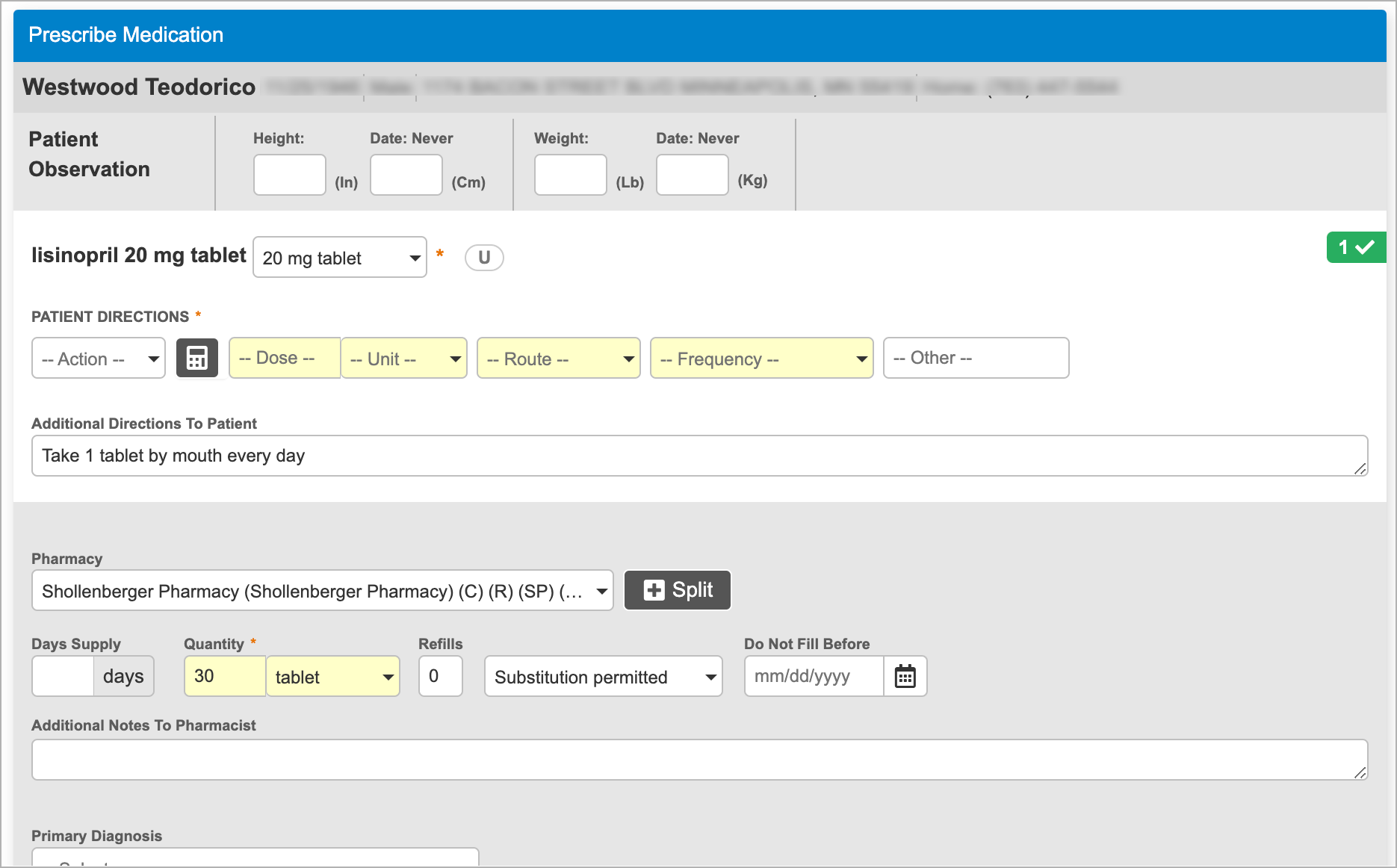This screenshot has width=1397, height=868.
Task: Open the Do Not Fill Before calendar
Action: pyautogui.click(x=905, y=677)
